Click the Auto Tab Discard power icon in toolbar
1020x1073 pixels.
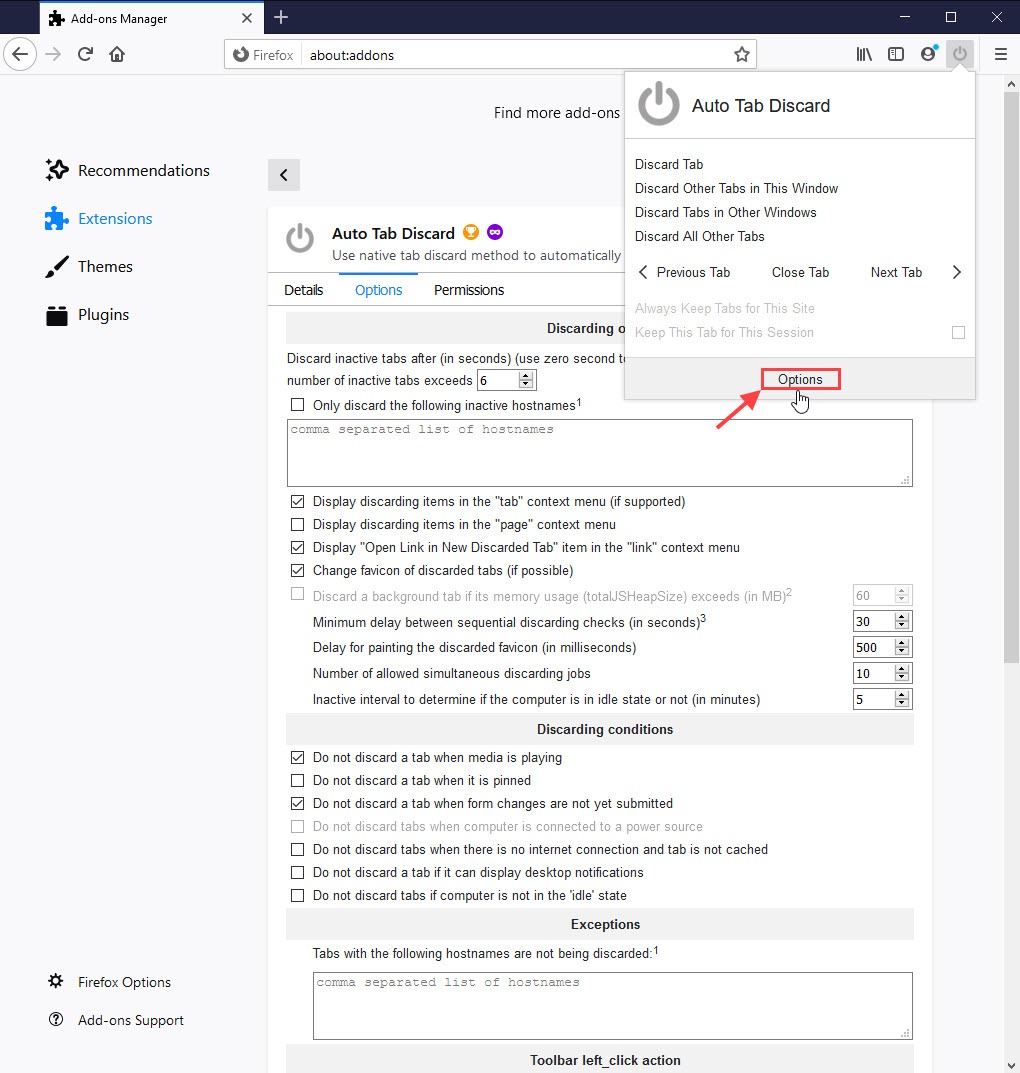[959, 54]
